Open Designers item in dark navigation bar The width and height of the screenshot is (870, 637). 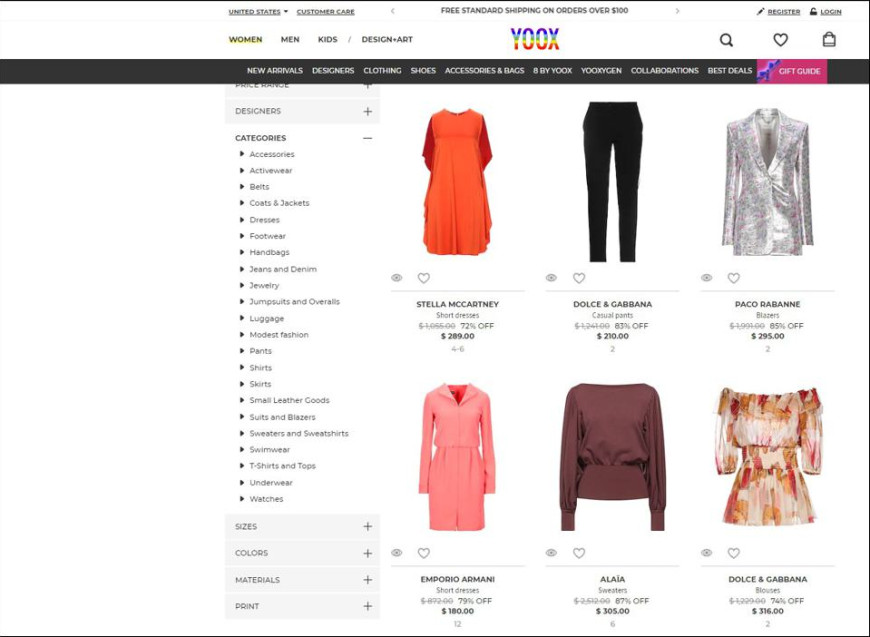point(333,71)
